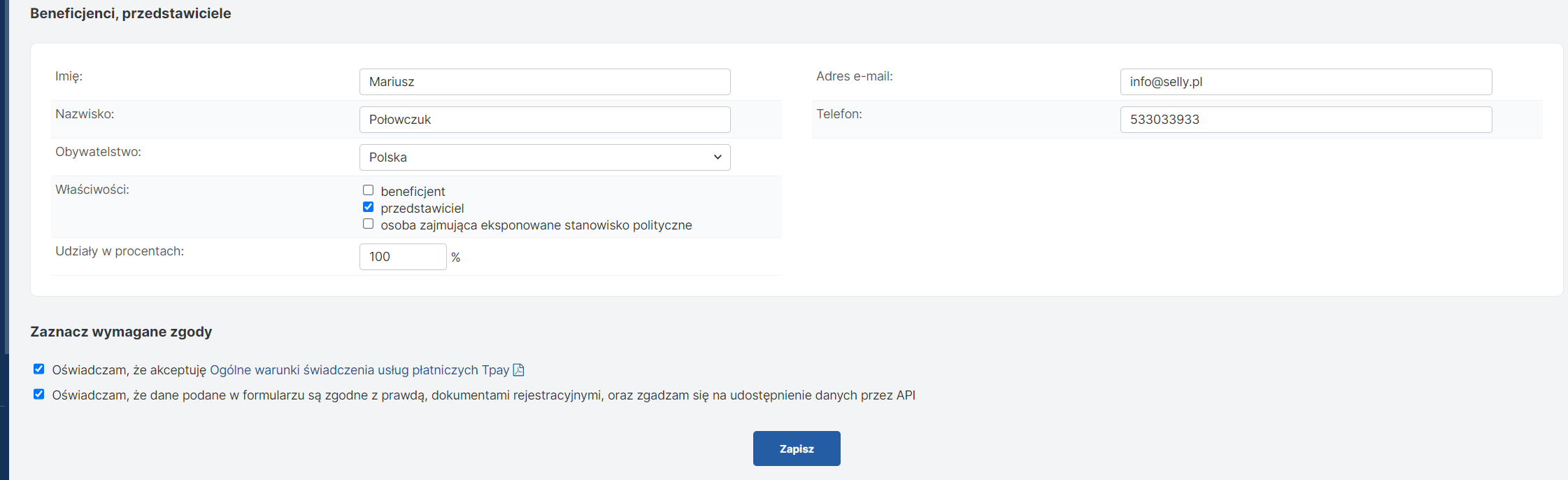Focus the Nazwisko field with Połowczuk
Image resolution: width=1568 pixels, height=480 pixels.
544,120
